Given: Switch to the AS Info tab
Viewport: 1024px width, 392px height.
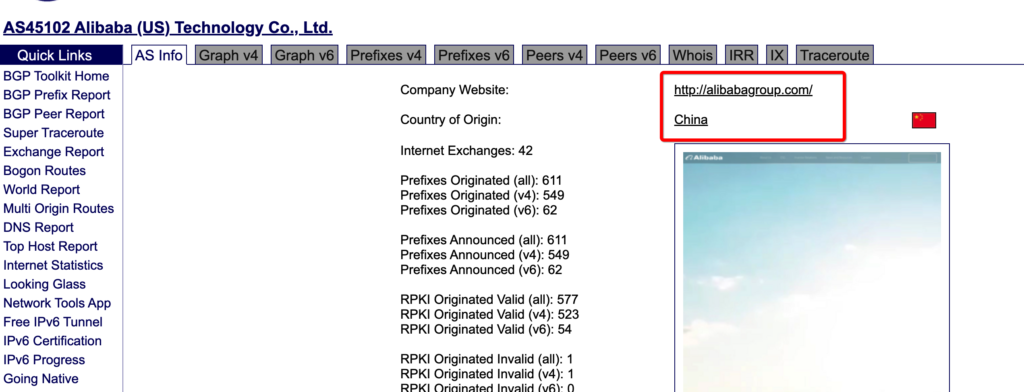Looking at the screenshot, I should click(159, 56).
